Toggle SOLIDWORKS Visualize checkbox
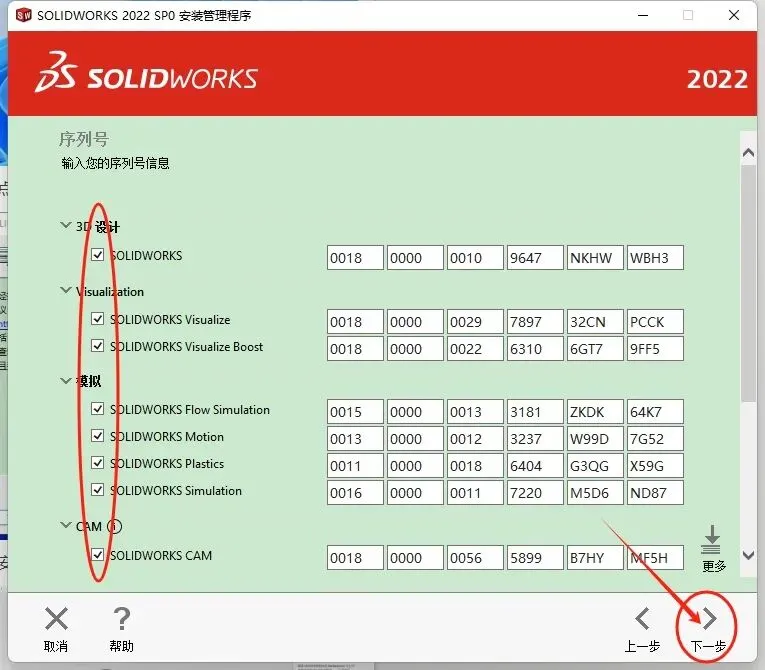 [x=98, y=319]
